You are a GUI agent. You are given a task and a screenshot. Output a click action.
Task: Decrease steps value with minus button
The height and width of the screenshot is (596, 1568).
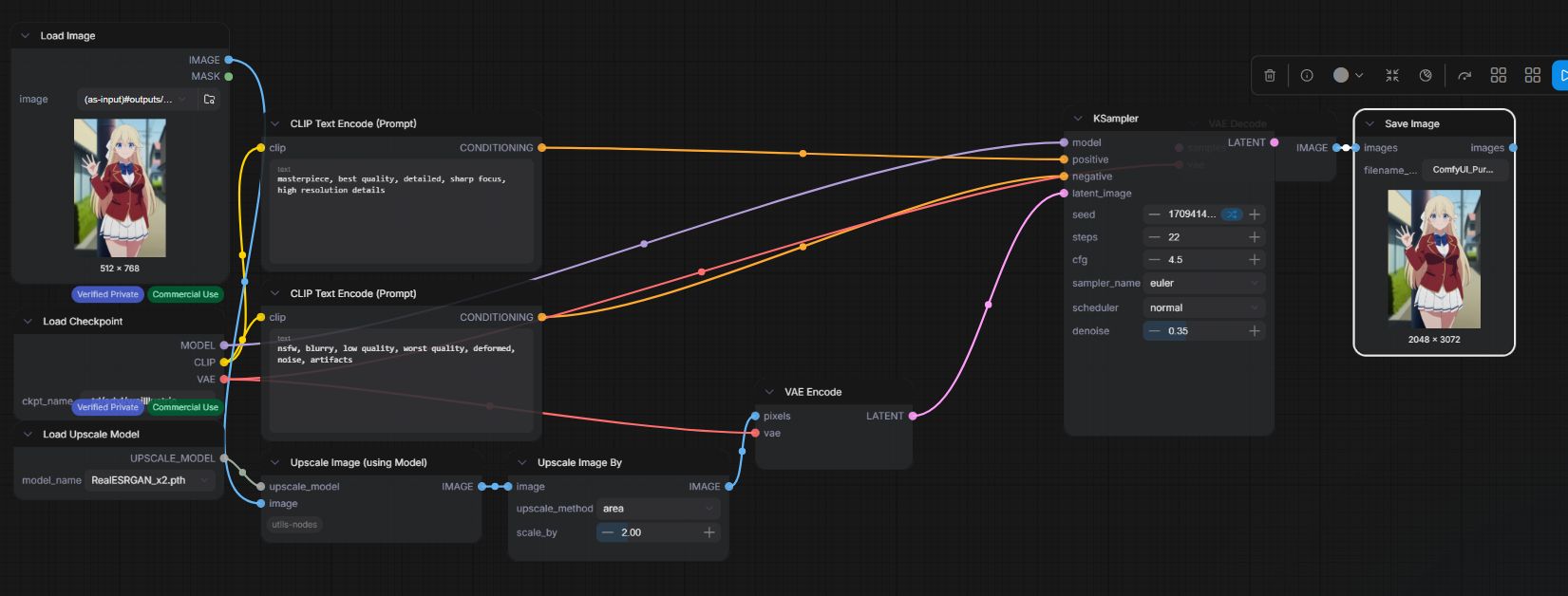(x=1154, y=237)
